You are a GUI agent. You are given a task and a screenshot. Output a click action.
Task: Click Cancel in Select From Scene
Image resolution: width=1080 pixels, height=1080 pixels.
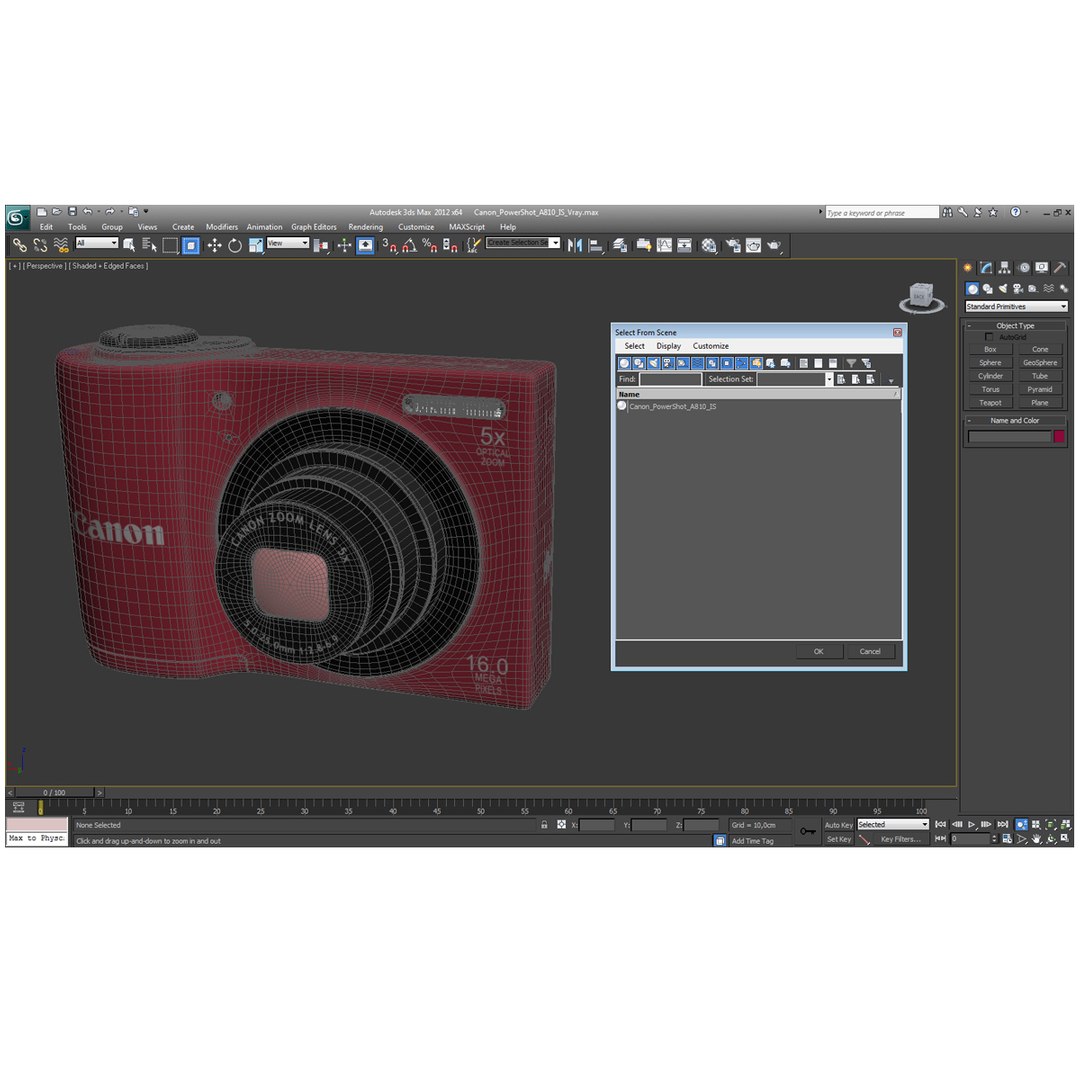click(x=870, y=651)
